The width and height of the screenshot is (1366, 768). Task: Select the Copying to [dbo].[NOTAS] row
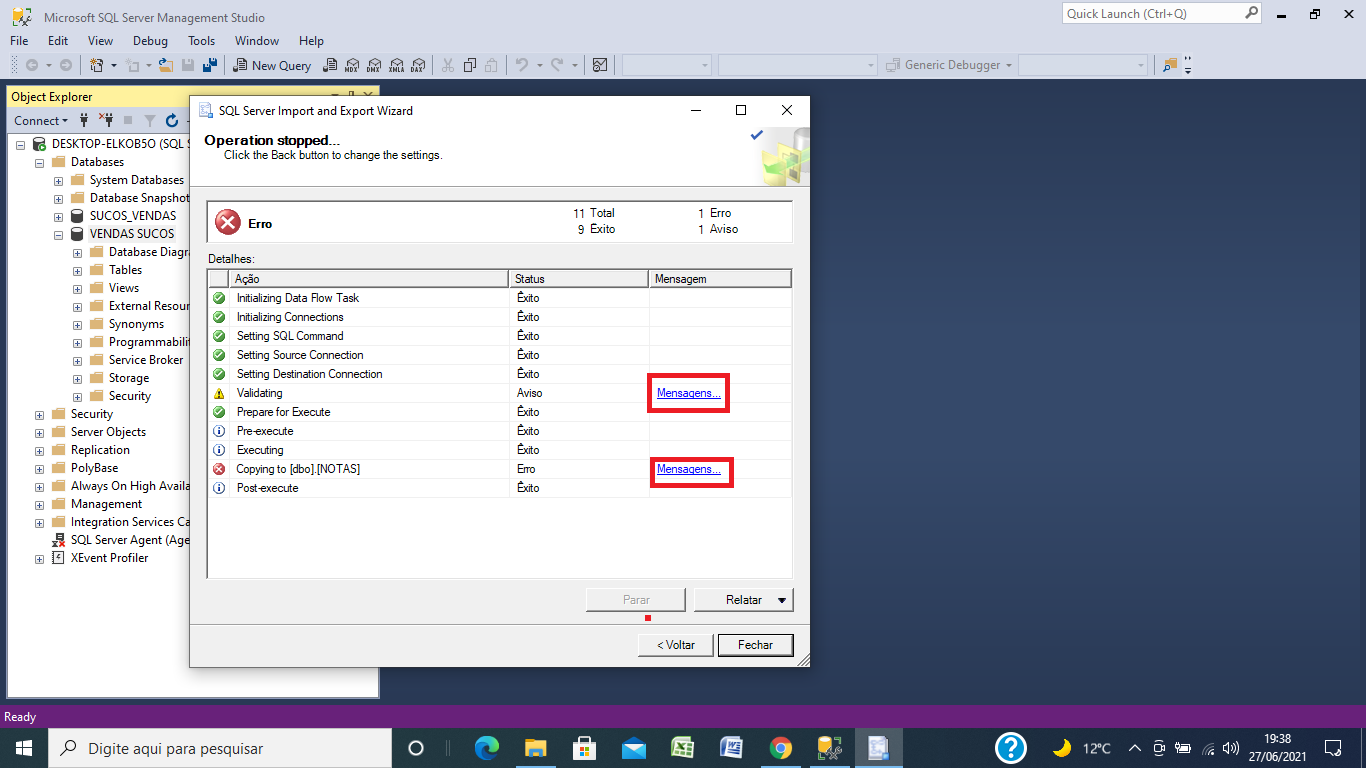(500, 469)
